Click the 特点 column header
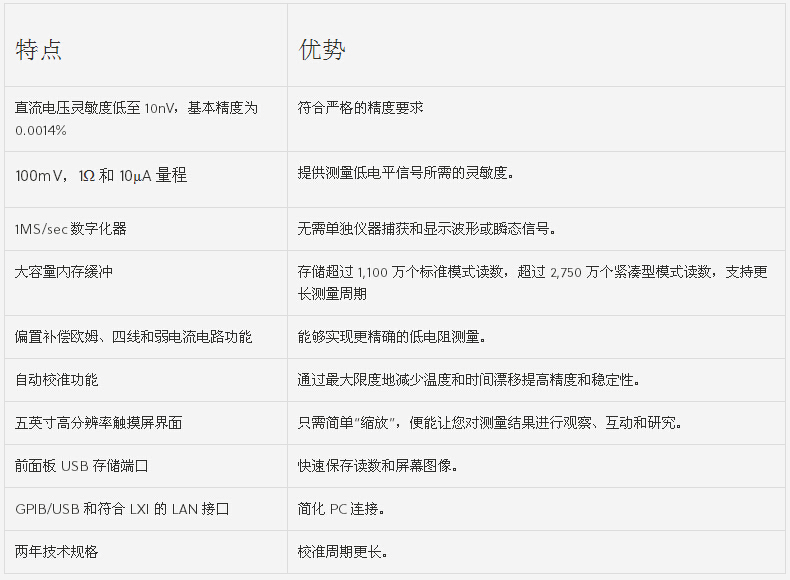Image resolution: width=790 pixels, height=580 pixels. point(39,50)
